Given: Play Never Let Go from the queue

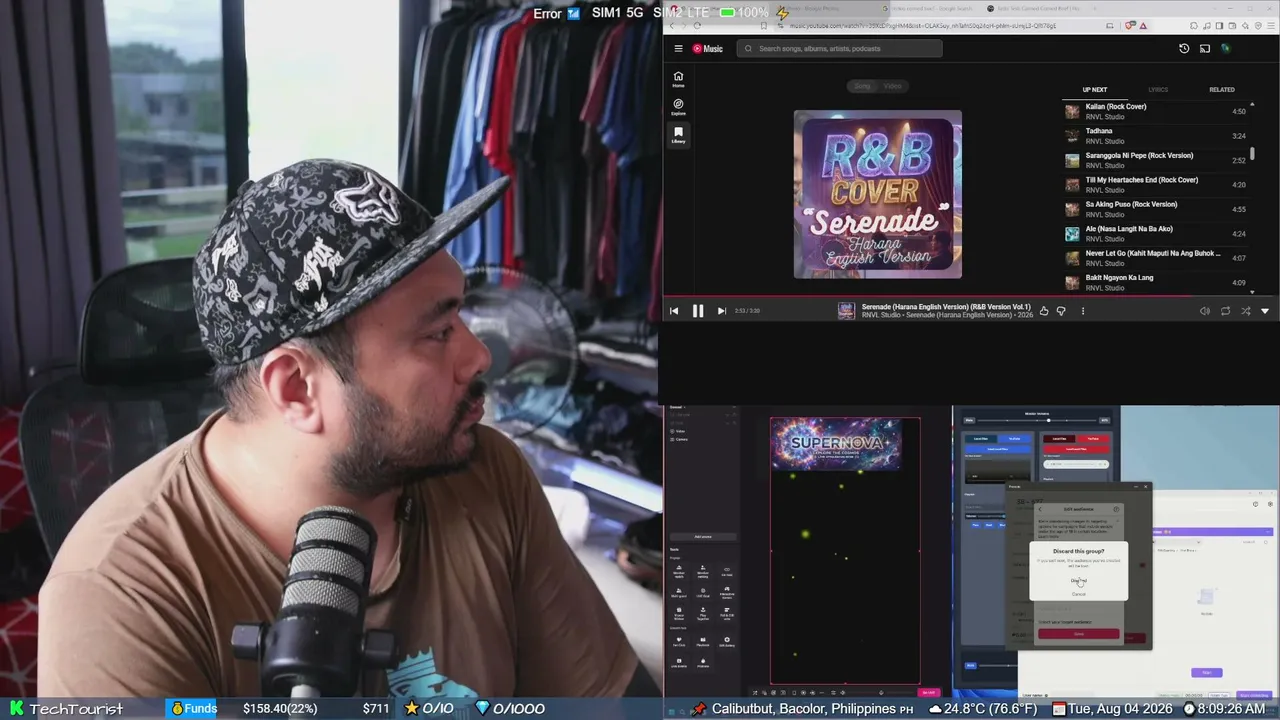Looking at the screenshot, I should coord(1155,258).
